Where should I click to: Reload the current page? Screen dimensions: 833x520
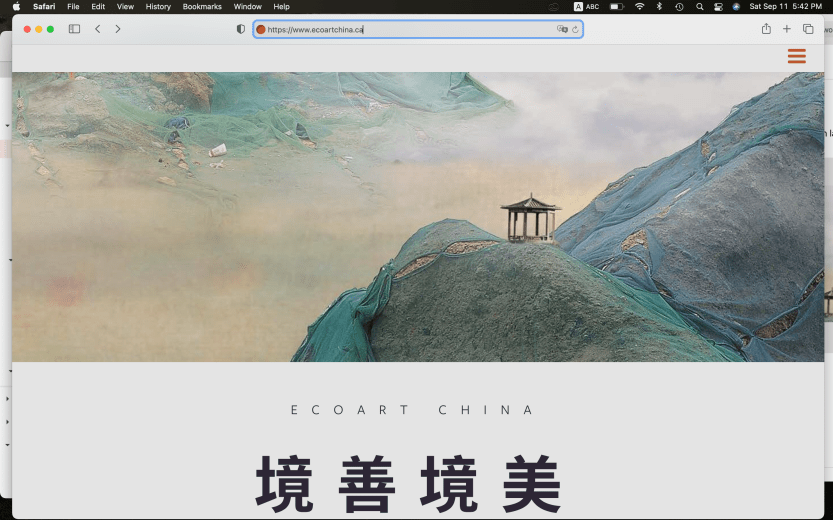coord(575,29)
